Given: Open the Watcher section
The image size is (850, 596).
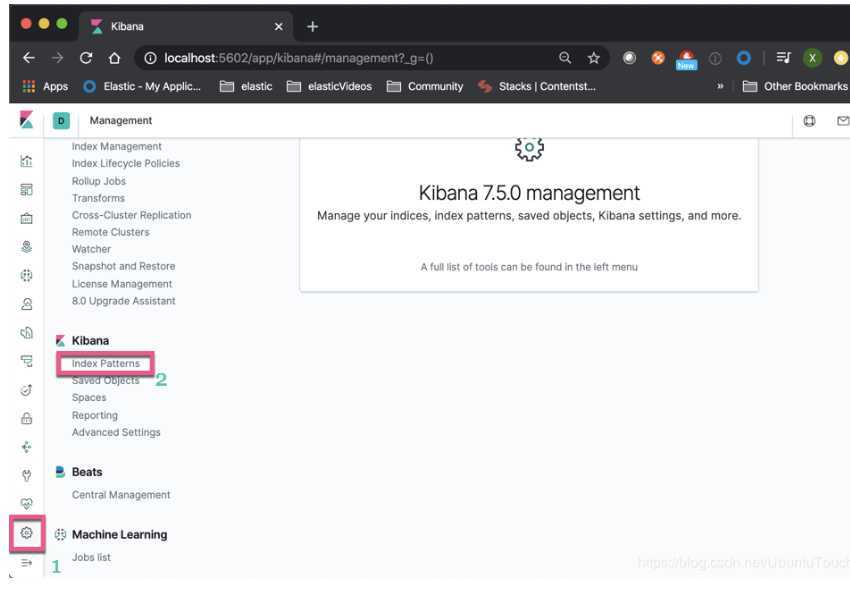Looking at the screenshot, I should coord(91,249).
